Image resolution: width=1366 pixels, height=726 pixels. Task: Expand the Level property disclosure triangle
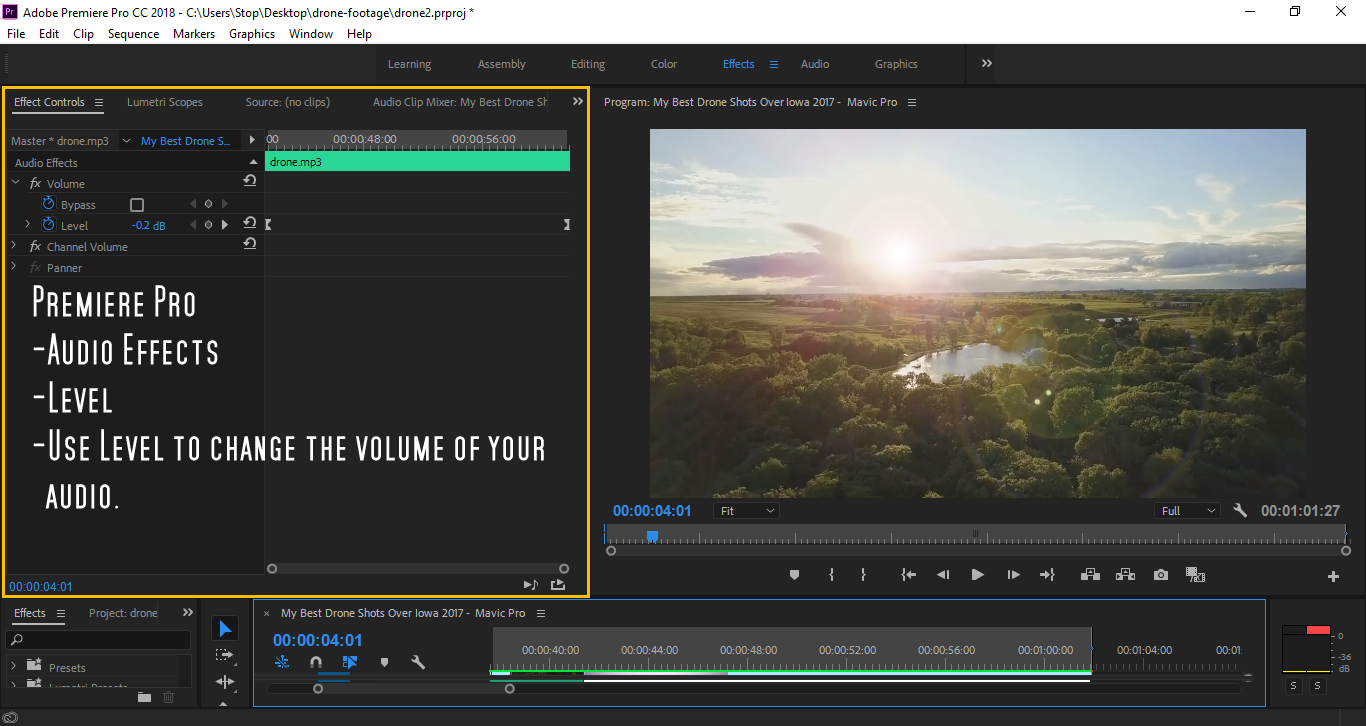point(27,224)
